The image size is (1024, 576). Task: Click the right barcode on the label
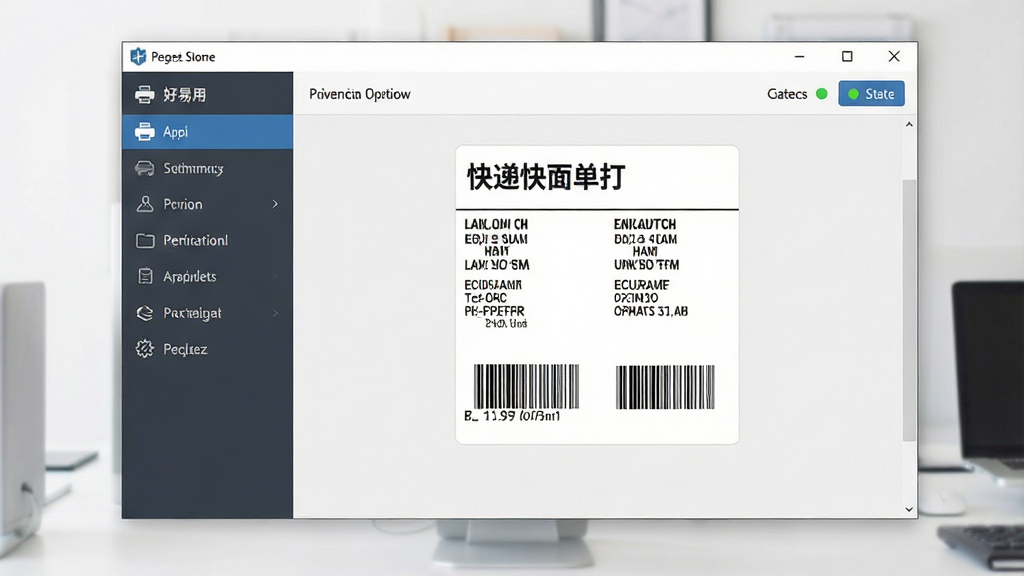pos(665,387)
